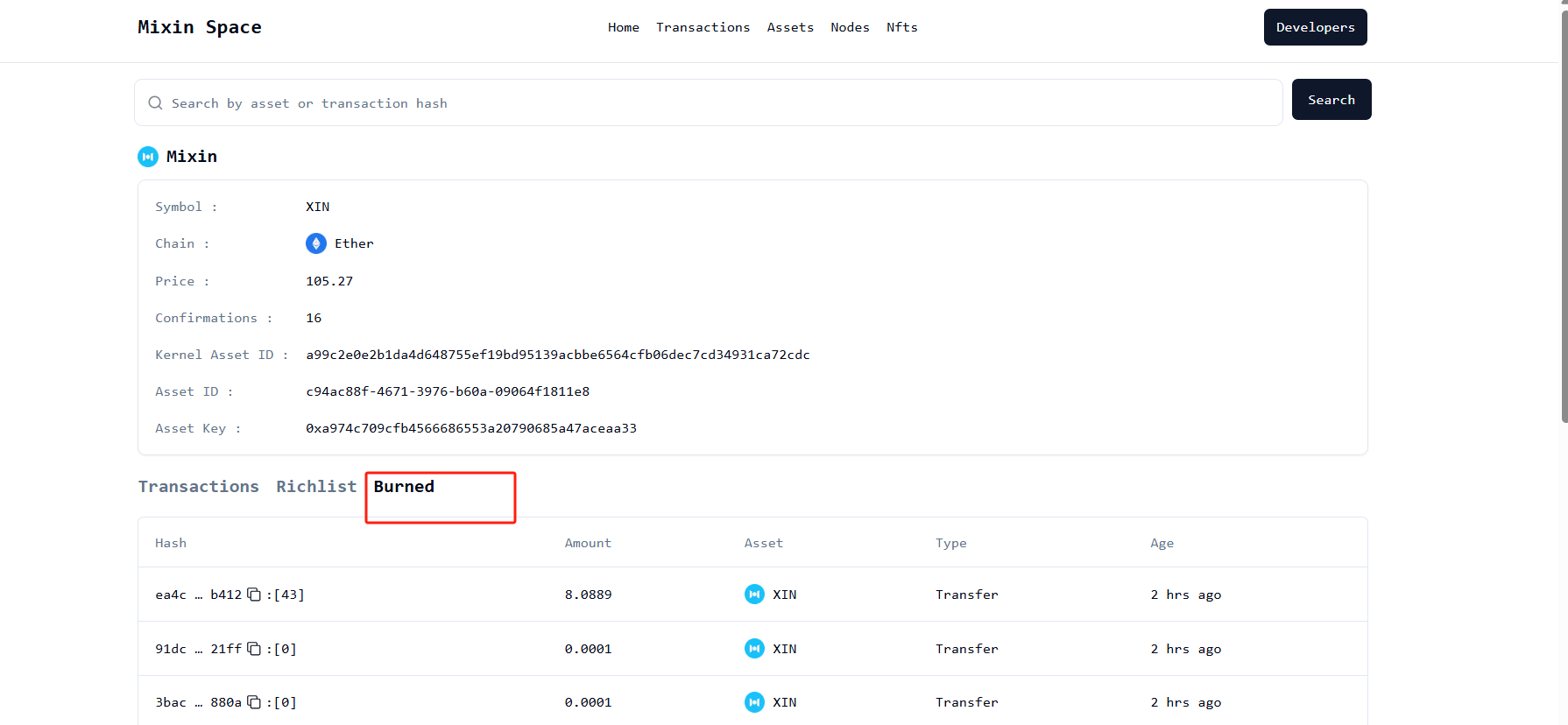The width and height of the screenshot is (1568, 725).
Task: Switch to the Richlist tab
Action: click(x=316, y=487)
